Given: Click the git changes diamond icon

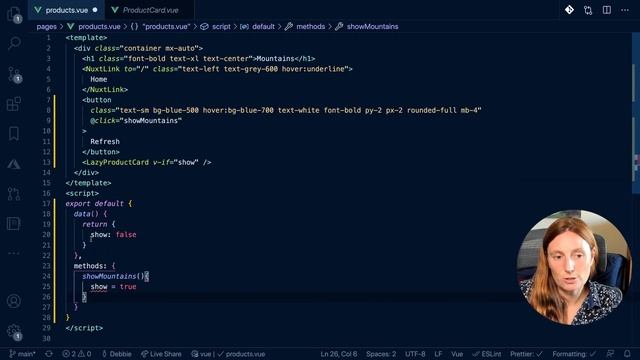Looking at the screenshot, I should tap(569, 10).
